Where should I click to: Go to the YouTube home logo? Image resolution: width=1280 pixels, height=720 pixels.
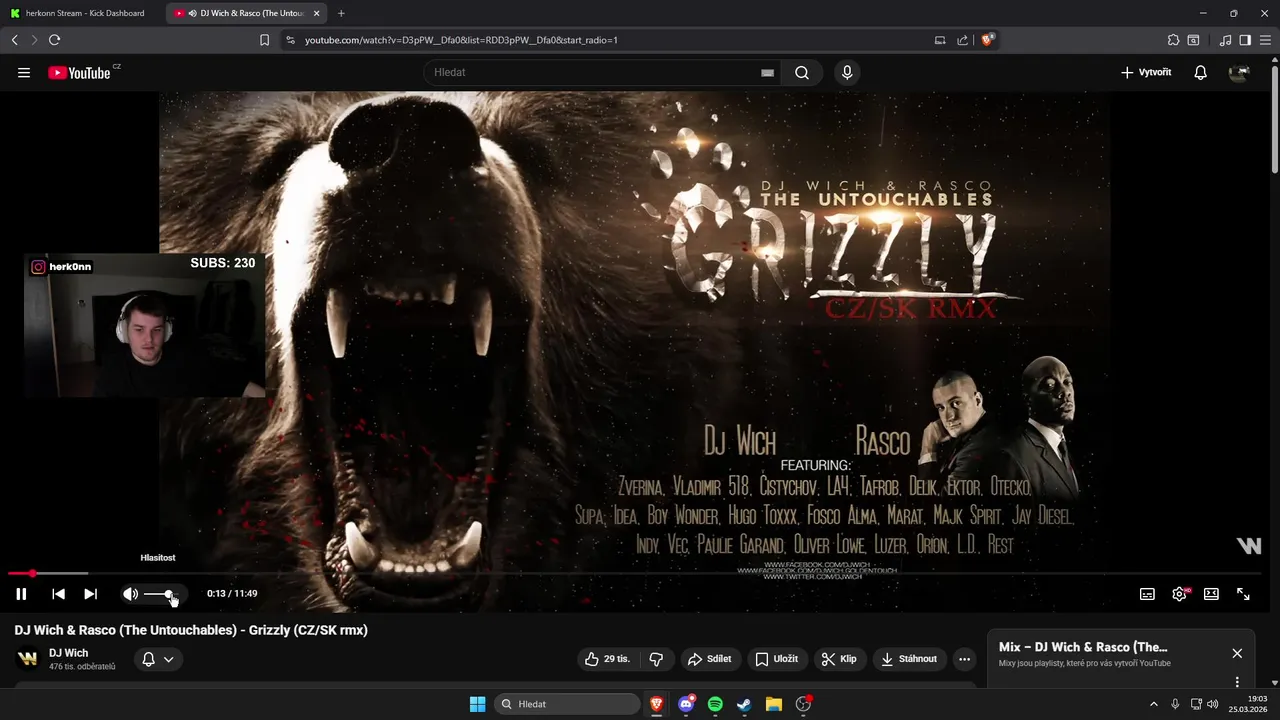[x=79, y=73]
